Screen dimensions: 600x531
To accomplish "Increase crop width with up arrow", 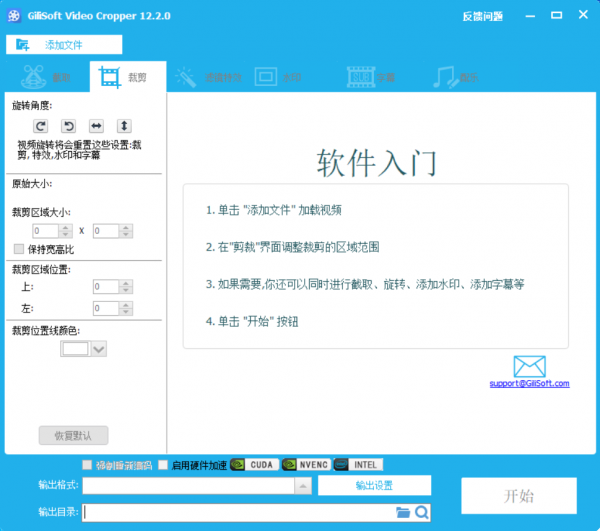I will [65, 227].
